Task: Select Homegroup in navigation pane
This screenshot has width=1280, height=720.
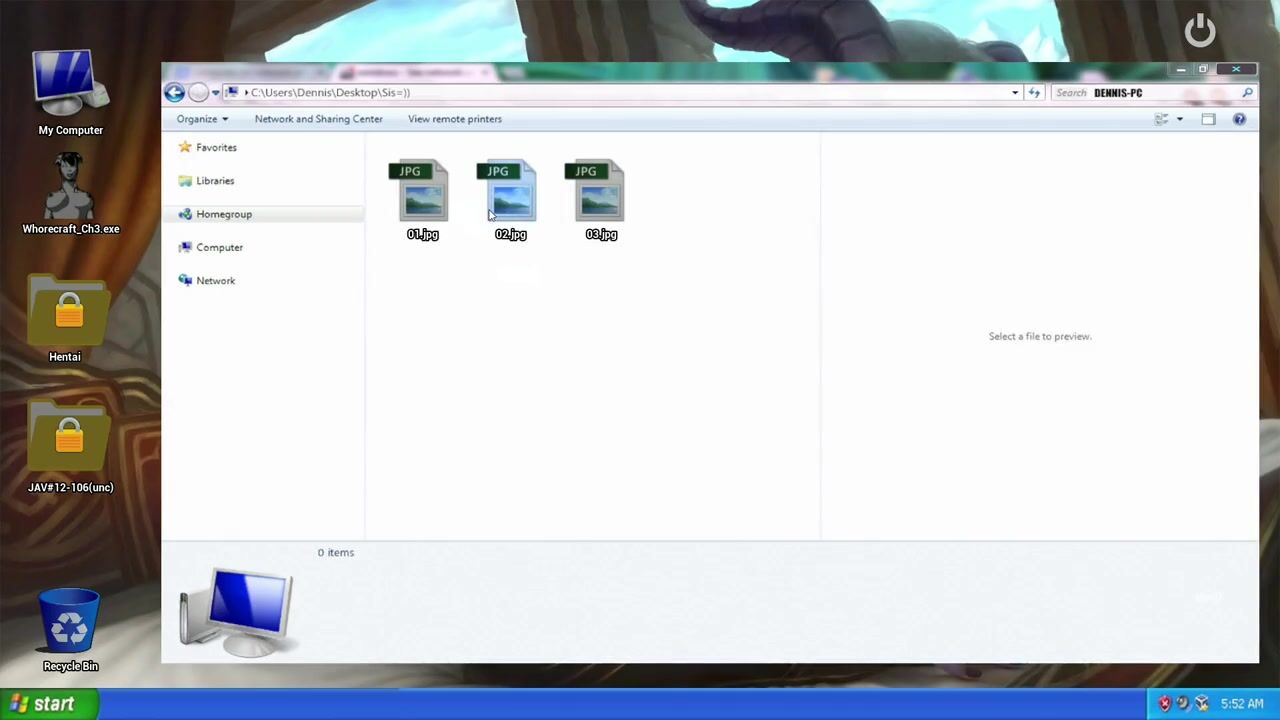Action: [x=223, y=214]
